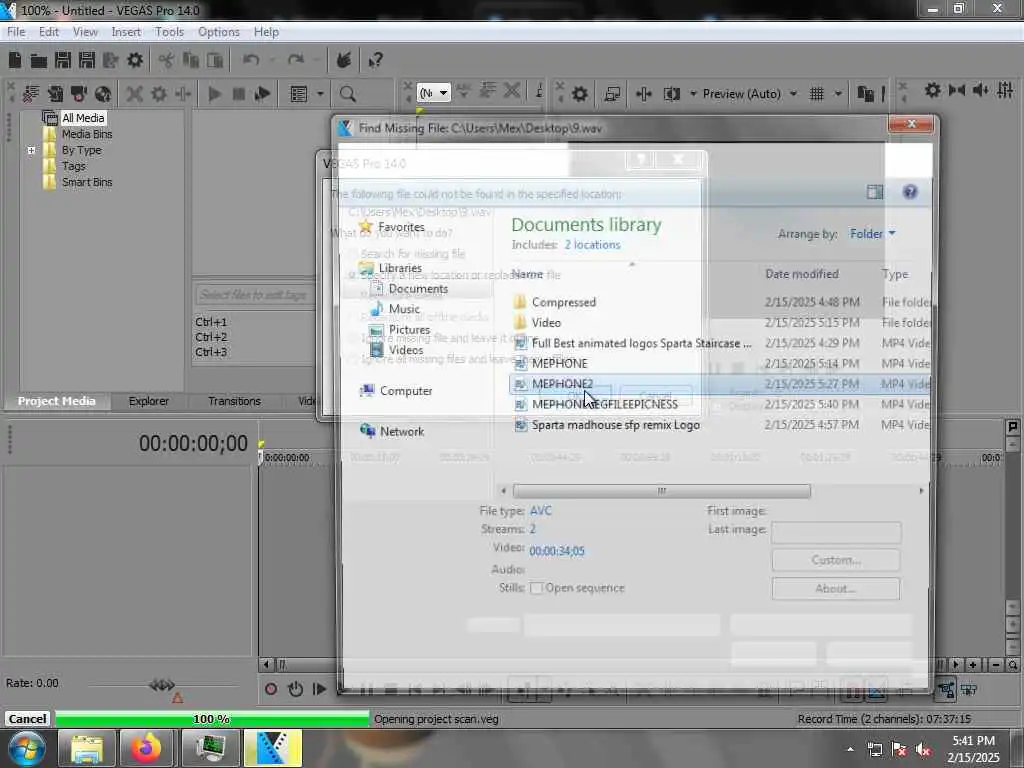Click Copy Snapshot to Clipboard icon
This screenshot has width=1024, height=768.
865,94
